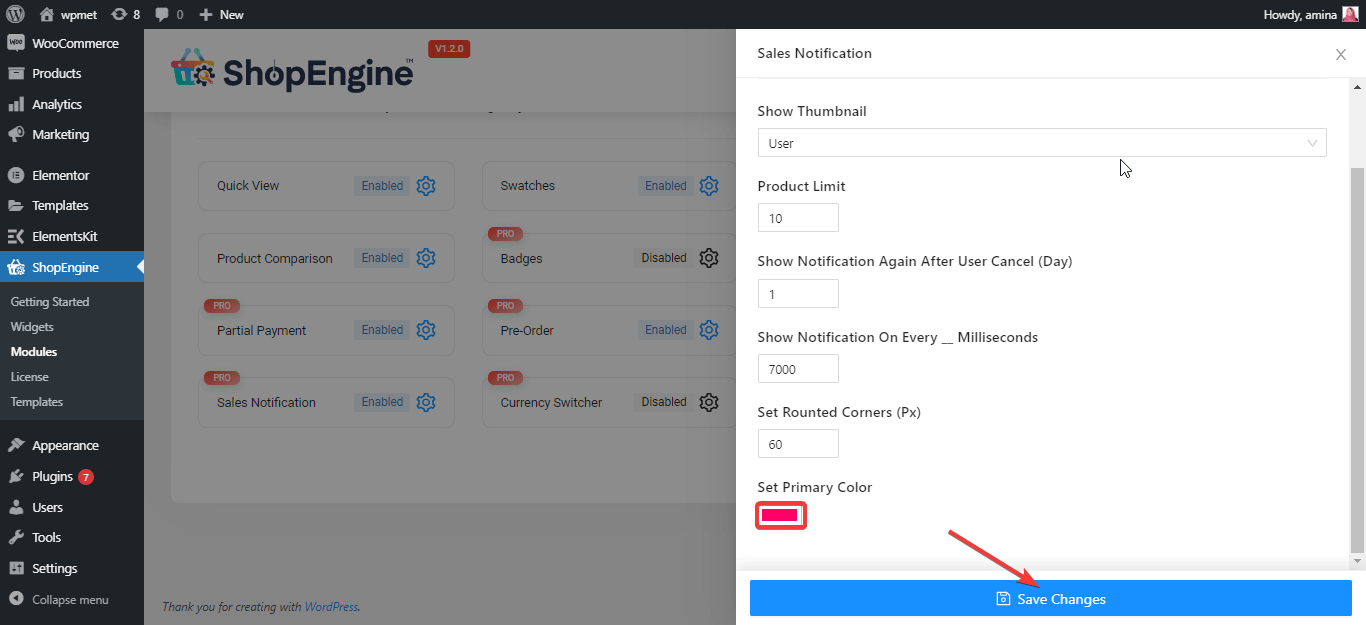Open the wpmet site home link

68,14
